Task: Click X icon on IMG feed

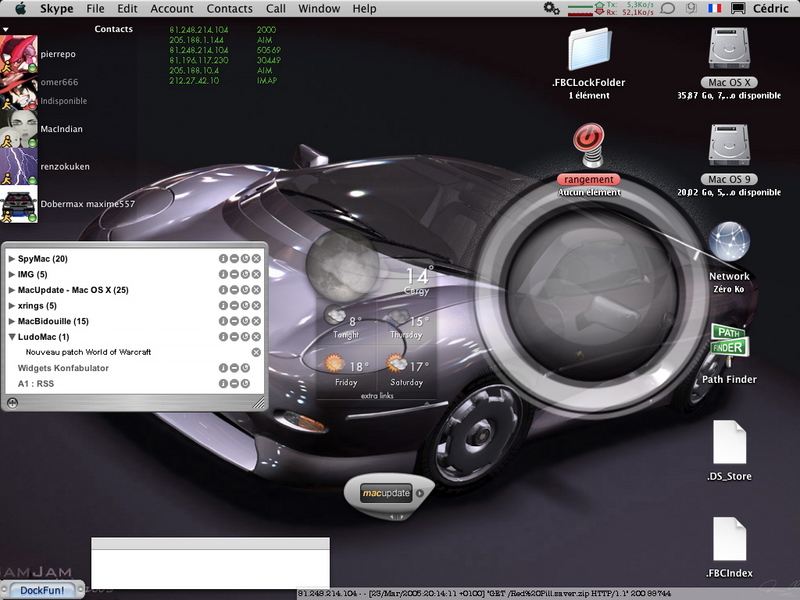Action: click(x=256, y=274)
